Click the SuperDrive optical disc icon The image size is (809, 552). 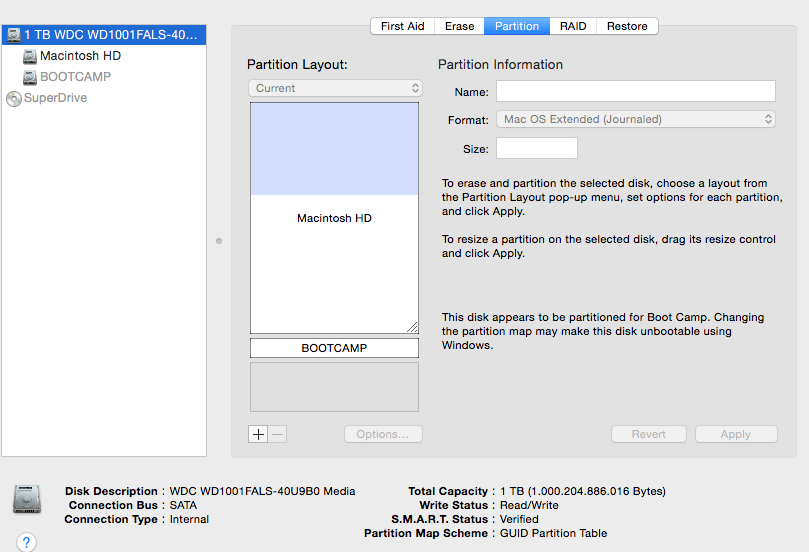pos(14,99)
